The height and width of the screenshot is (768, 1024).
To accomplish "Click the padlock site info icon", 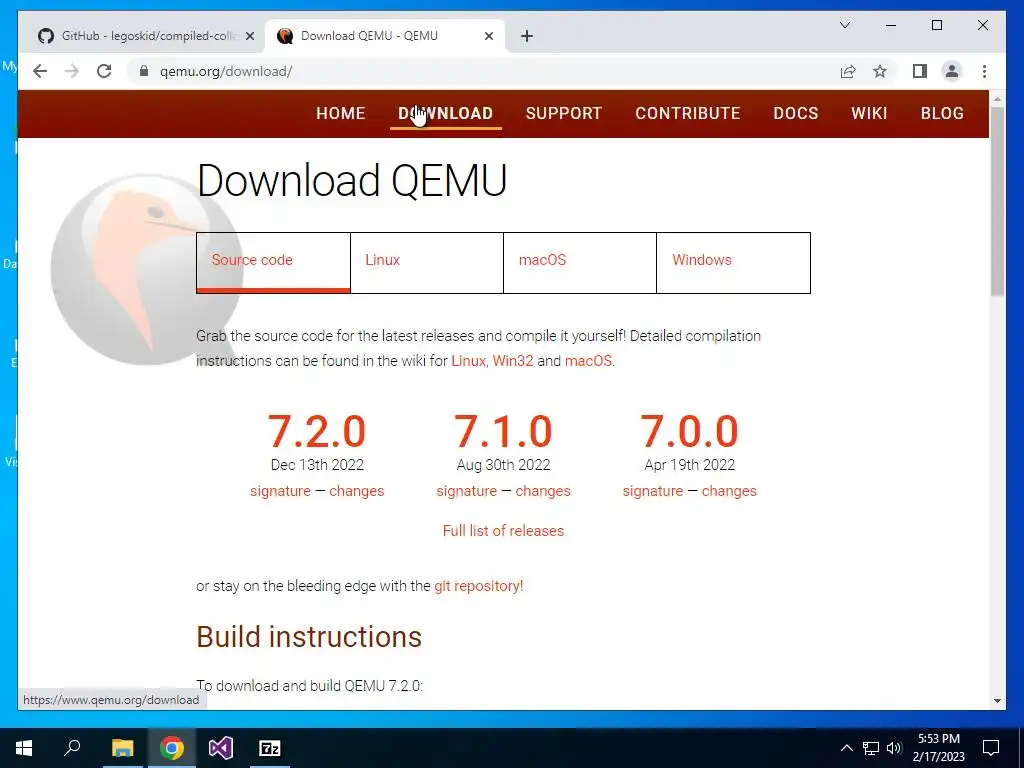I will (x=144, y=71).
